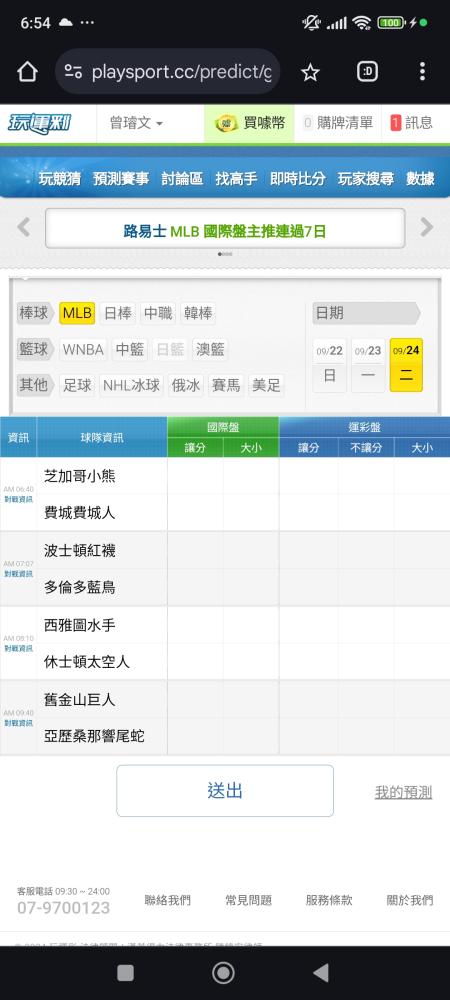Open 關於我們 footer link
Viewport: 450px width, 1000px height.
click(410, 901)
